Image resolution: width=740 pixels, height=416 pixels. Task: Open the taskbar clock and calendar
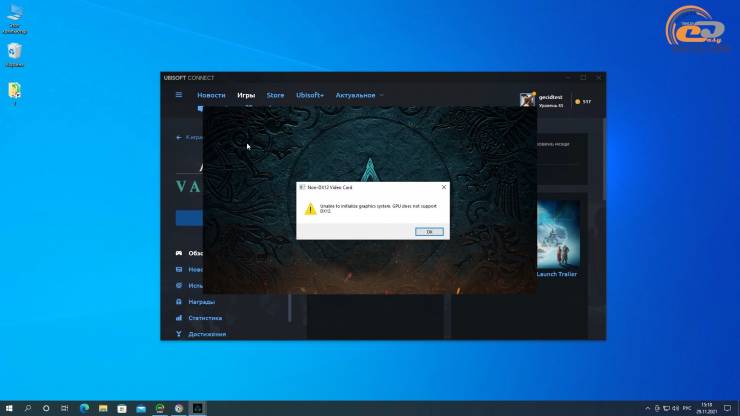click(x=706, y=408)
